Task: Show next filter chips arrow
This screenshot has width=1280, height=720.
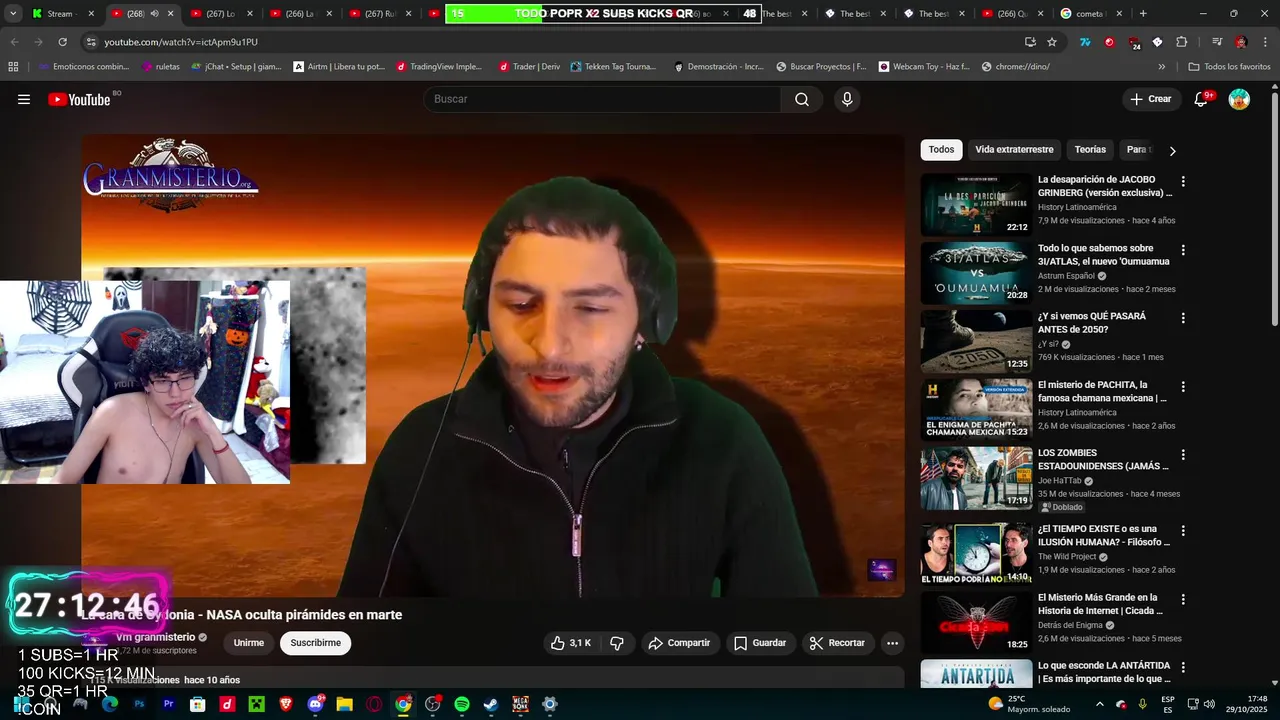Action: (1172, 150)
